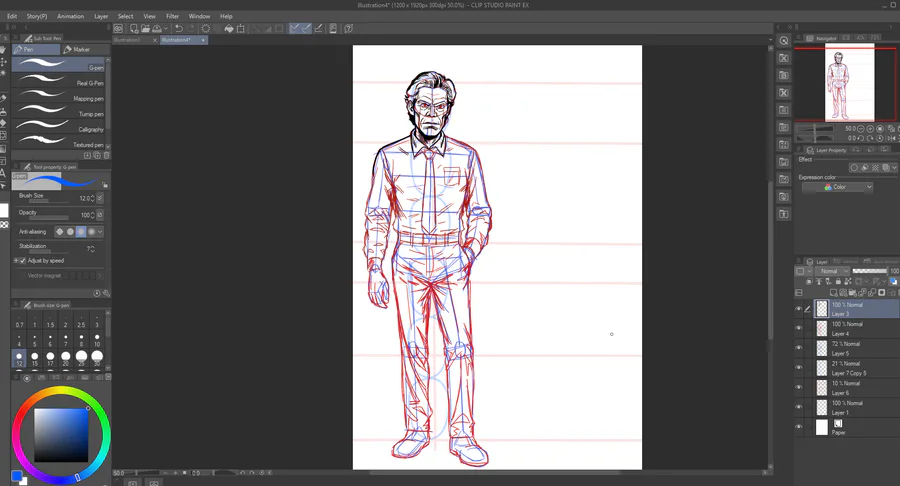Pick brush size 2.5 preset

click(81, 320)
